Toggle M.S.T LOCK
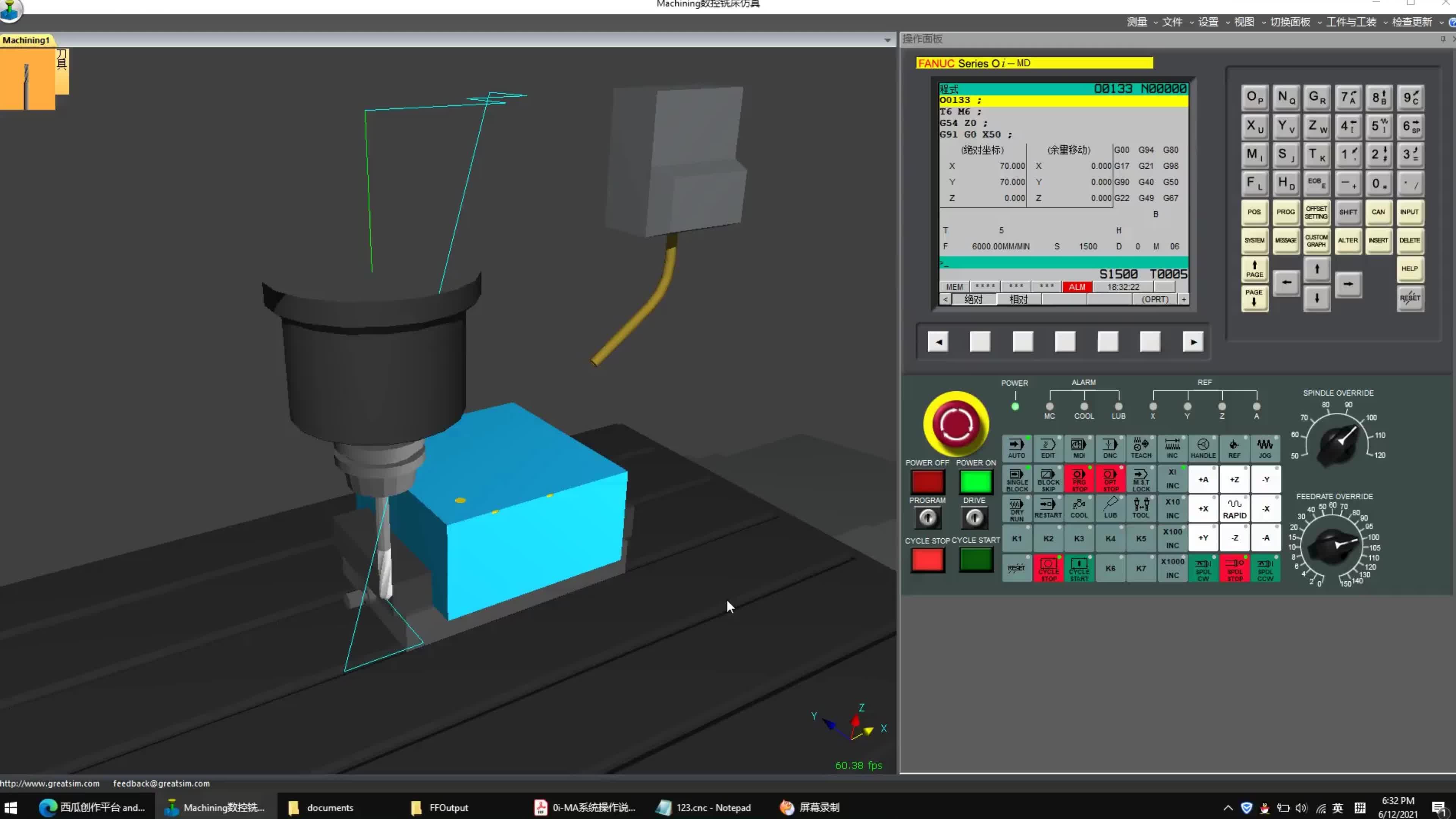 (1141, 479)
